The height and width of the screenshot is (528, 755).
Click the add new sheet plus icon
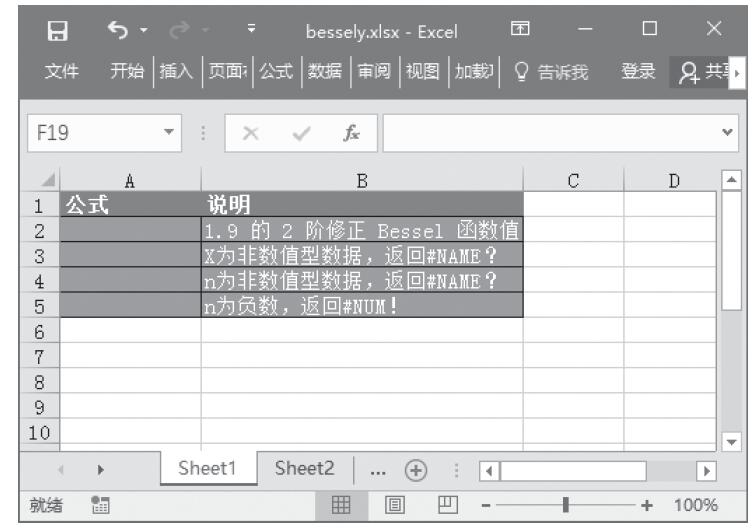(x=411, y=471)
